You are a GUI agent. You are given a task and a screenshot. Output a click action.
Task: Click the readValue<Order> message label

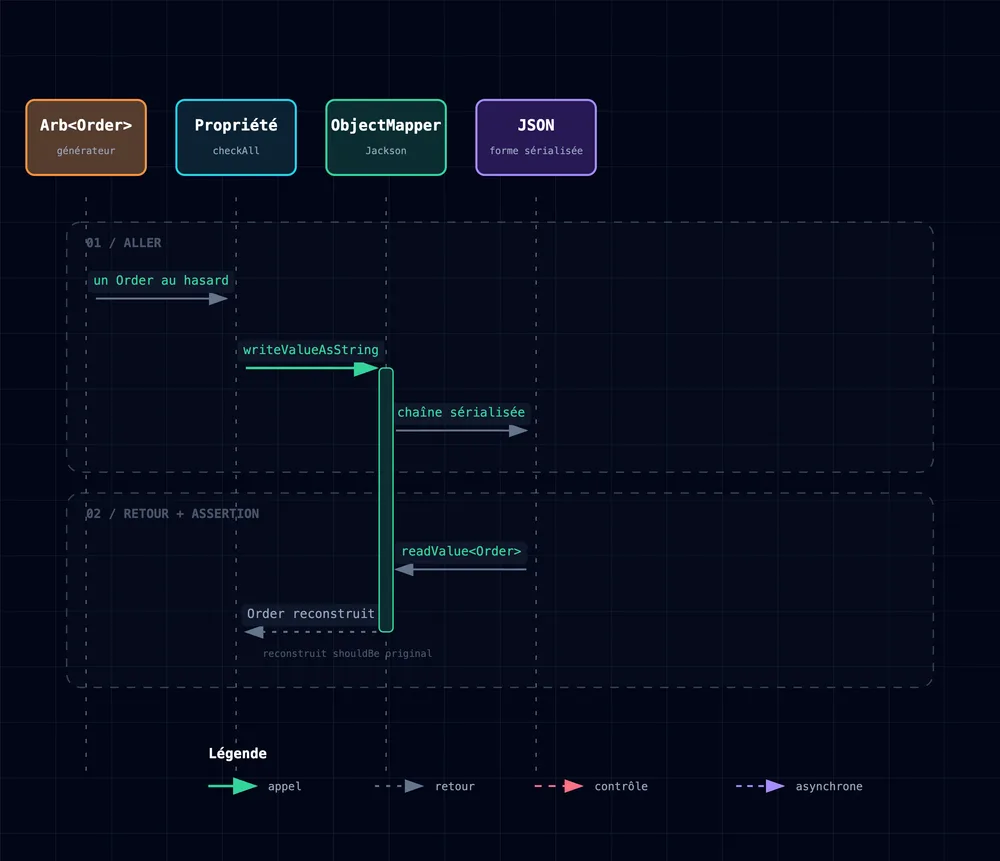click(461, 551)
